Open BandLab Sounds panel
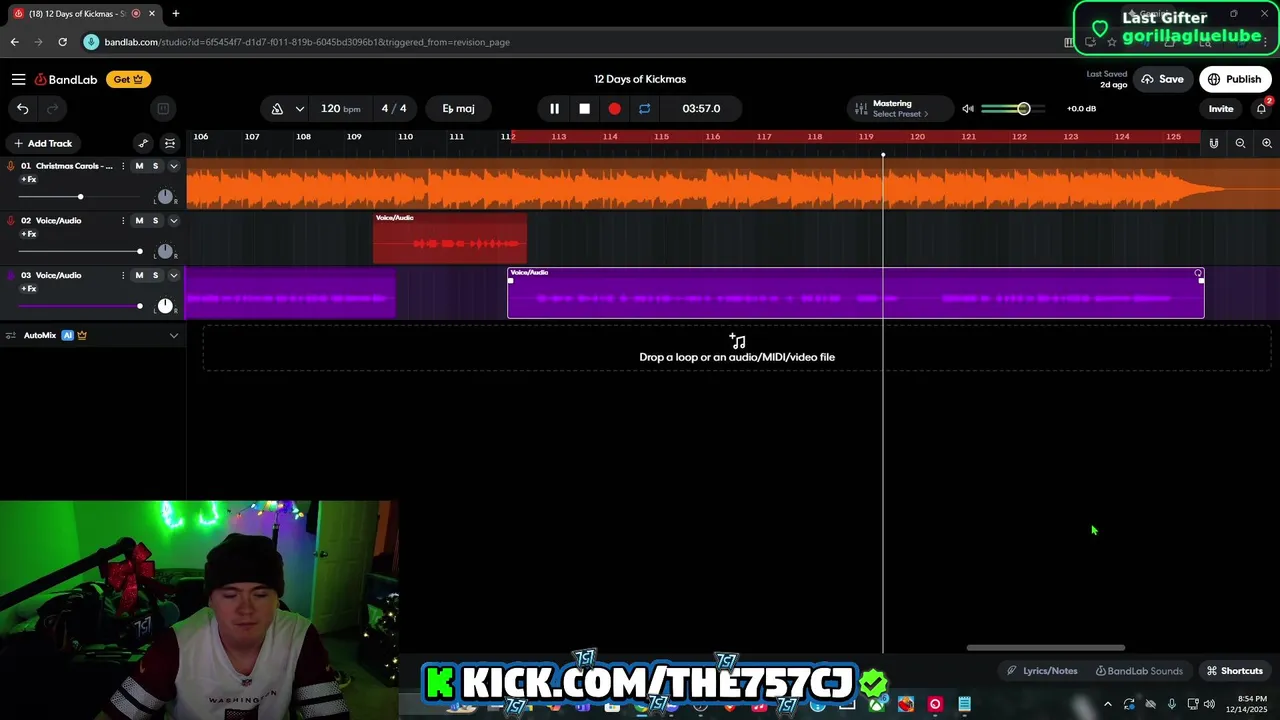 point(1139,671)
